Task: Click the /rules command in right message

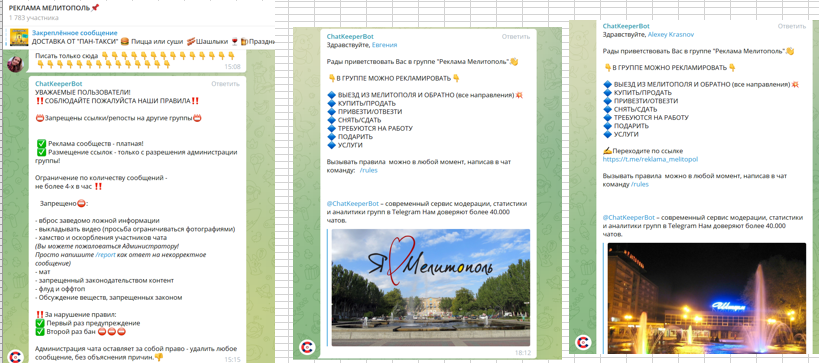Action: (x=639, y=184)
